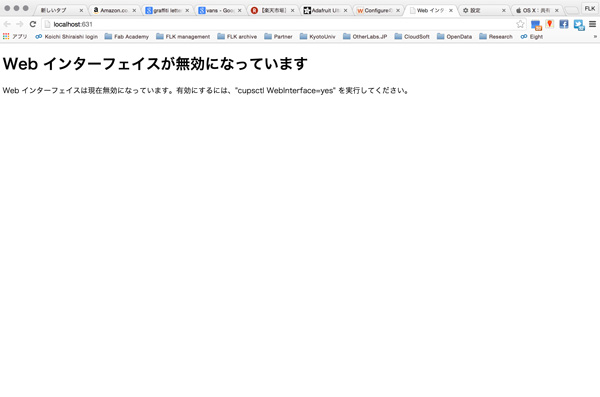Viewport: 600px width, 397px height.
Task: Click the Facebook extension icon
Action: pos(564,24)
